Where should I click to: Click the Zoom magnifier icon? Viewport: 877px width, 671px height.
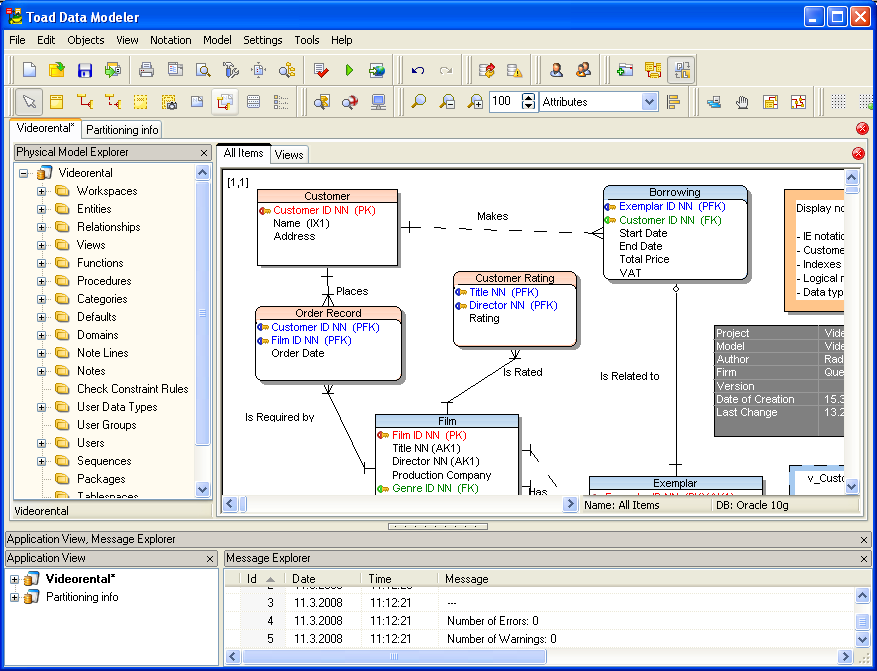pyautogui.click(x=418, y=102)
